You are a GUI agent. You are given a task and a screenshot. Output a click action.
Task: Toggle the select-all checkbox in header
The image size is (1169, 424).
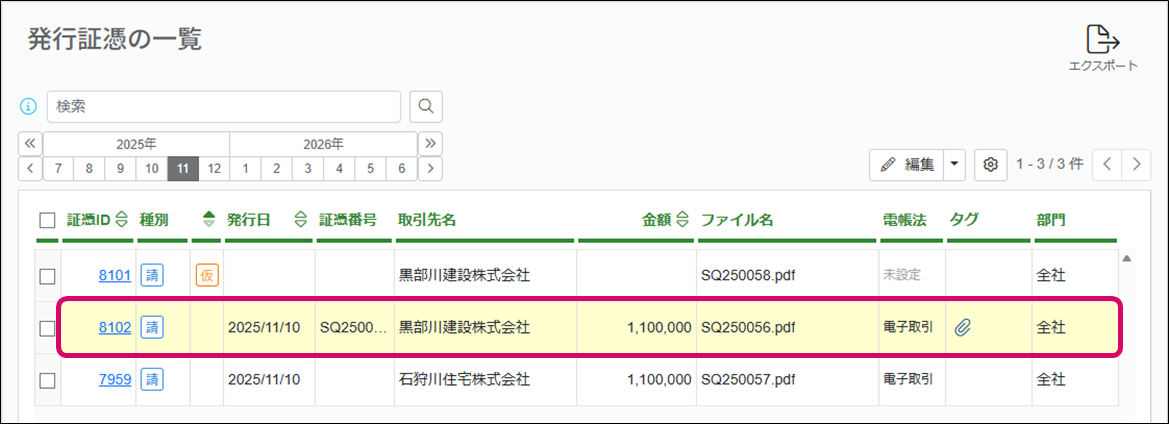click(47, 220)
